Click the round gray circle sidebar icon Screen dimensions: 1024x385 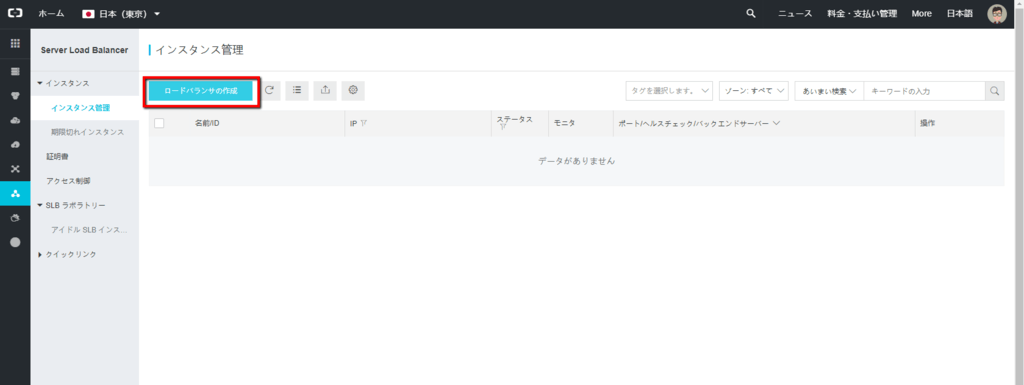(15, 242)
